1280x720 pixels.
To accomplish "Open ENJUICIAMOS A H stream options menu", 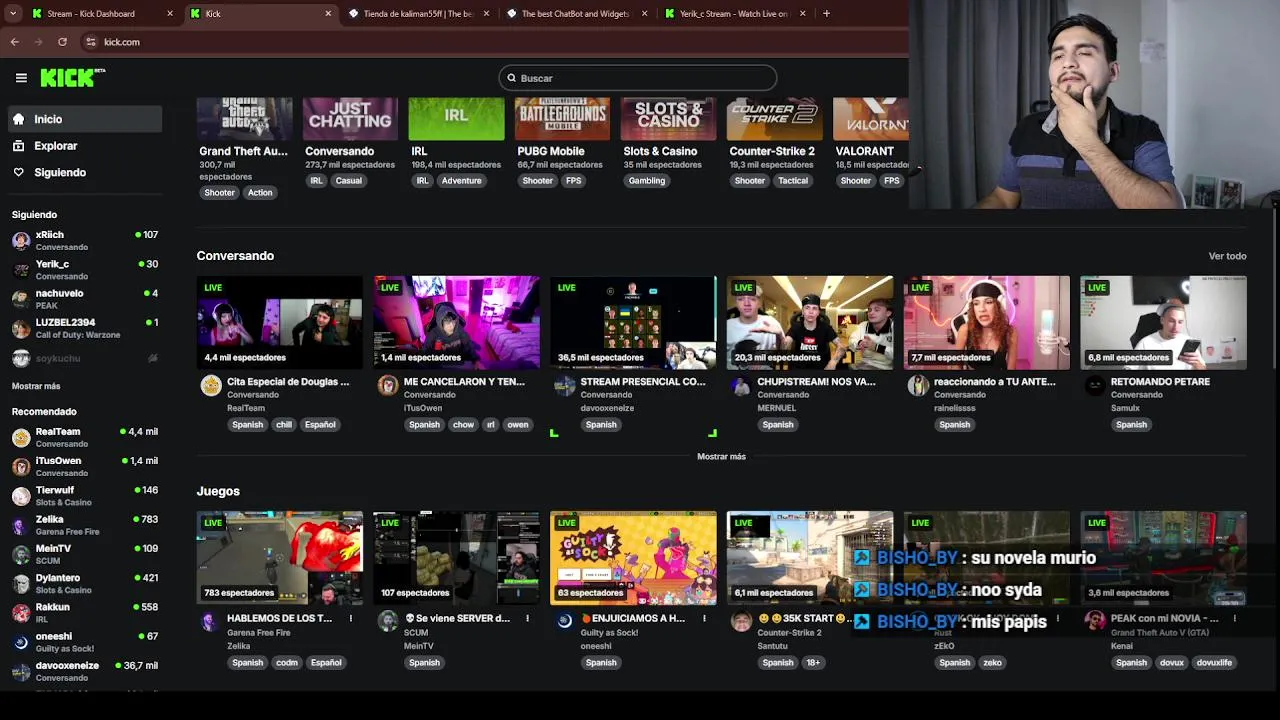I will tap(704, 619).
